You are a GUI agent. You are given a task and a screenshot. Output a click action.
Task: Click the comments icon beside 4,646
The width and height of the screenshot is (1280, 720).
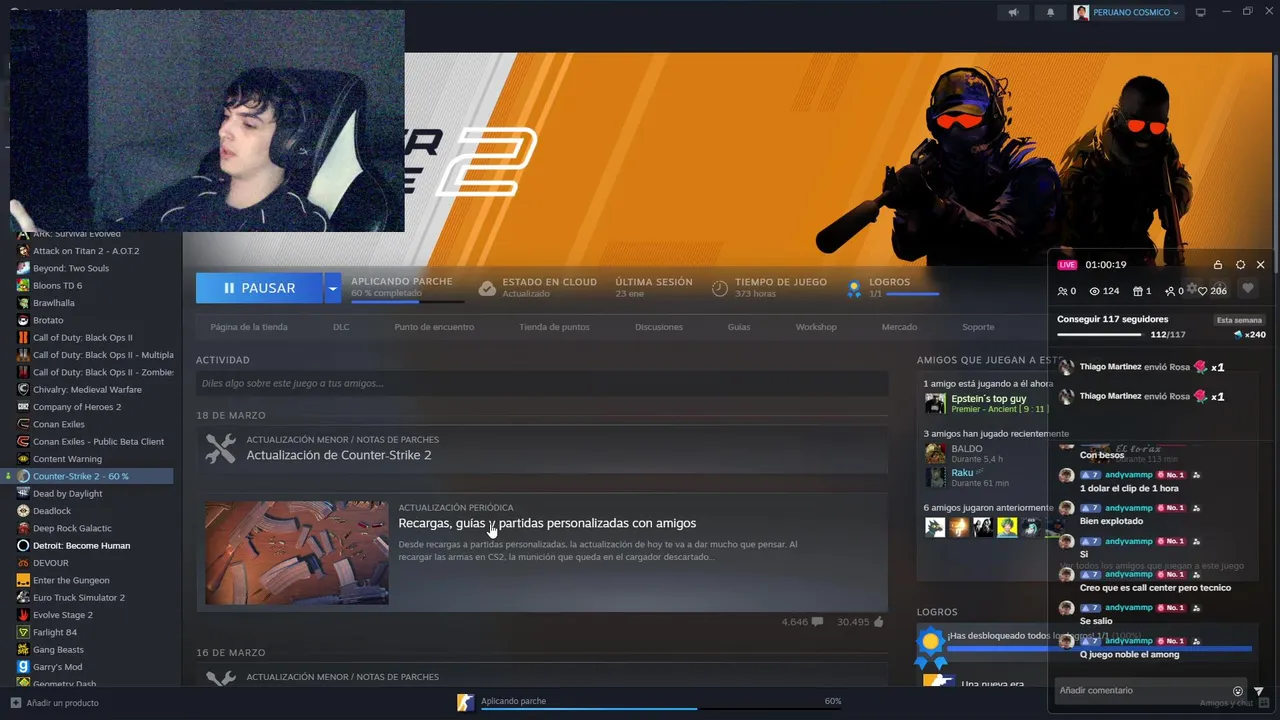point(817,622)
